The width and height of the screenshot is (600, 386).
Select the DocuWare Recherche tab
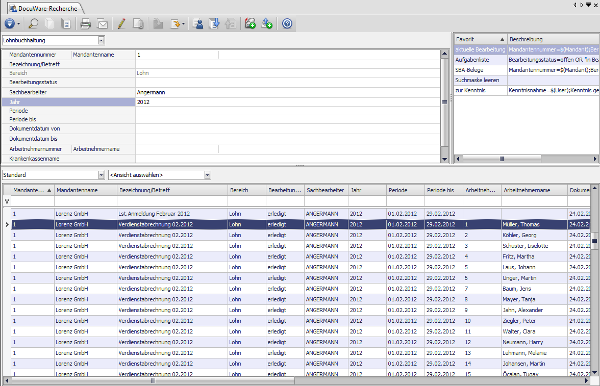pyautogui.click(x=44, y=8)
